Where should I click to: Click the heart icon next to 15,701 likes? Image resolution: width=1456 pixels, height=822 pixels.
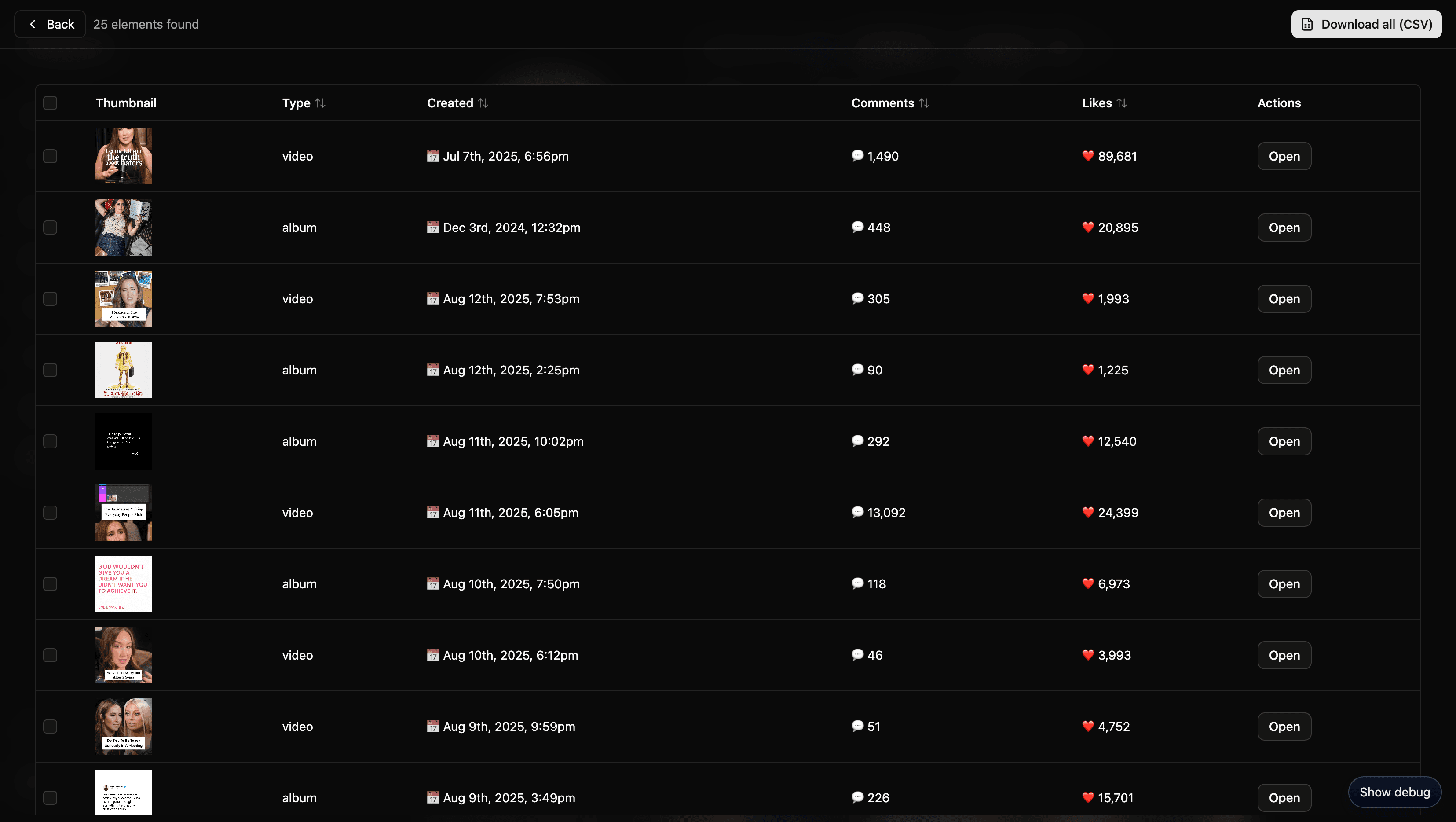[1088, 798]
